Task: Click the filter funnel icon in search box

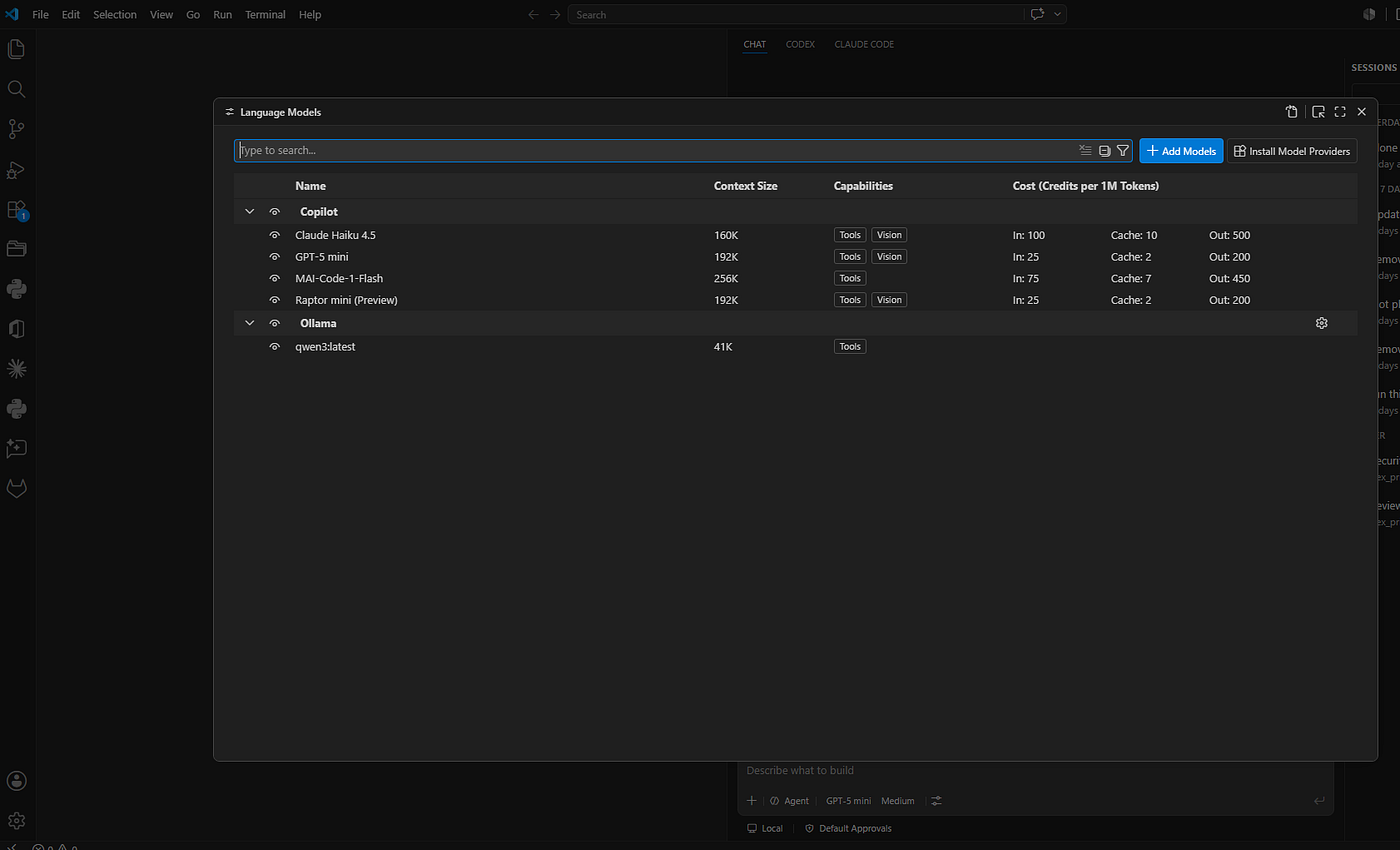Action: point(1123,151)
